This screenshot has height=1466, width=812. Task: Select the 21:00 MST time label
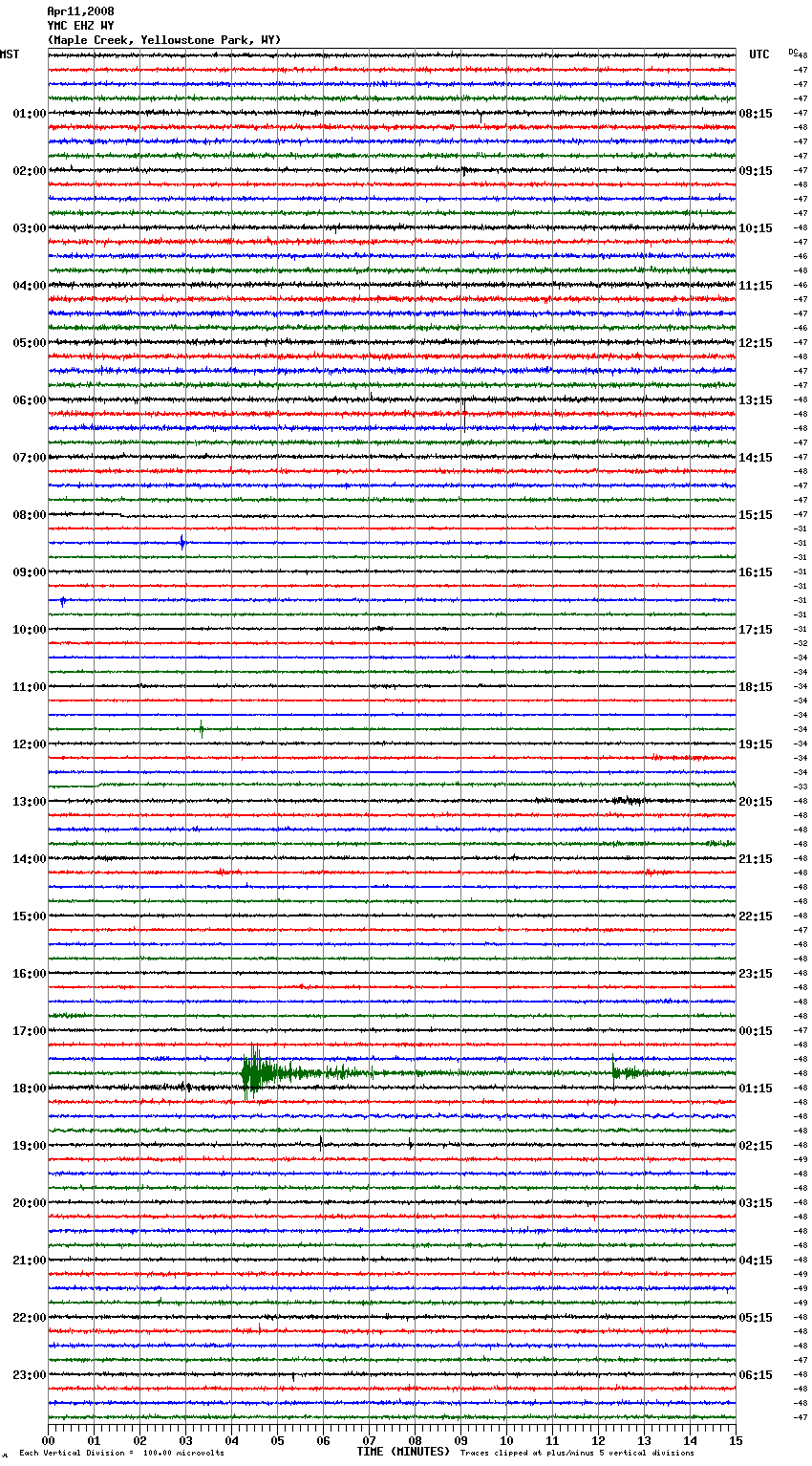coord(30,1261)
